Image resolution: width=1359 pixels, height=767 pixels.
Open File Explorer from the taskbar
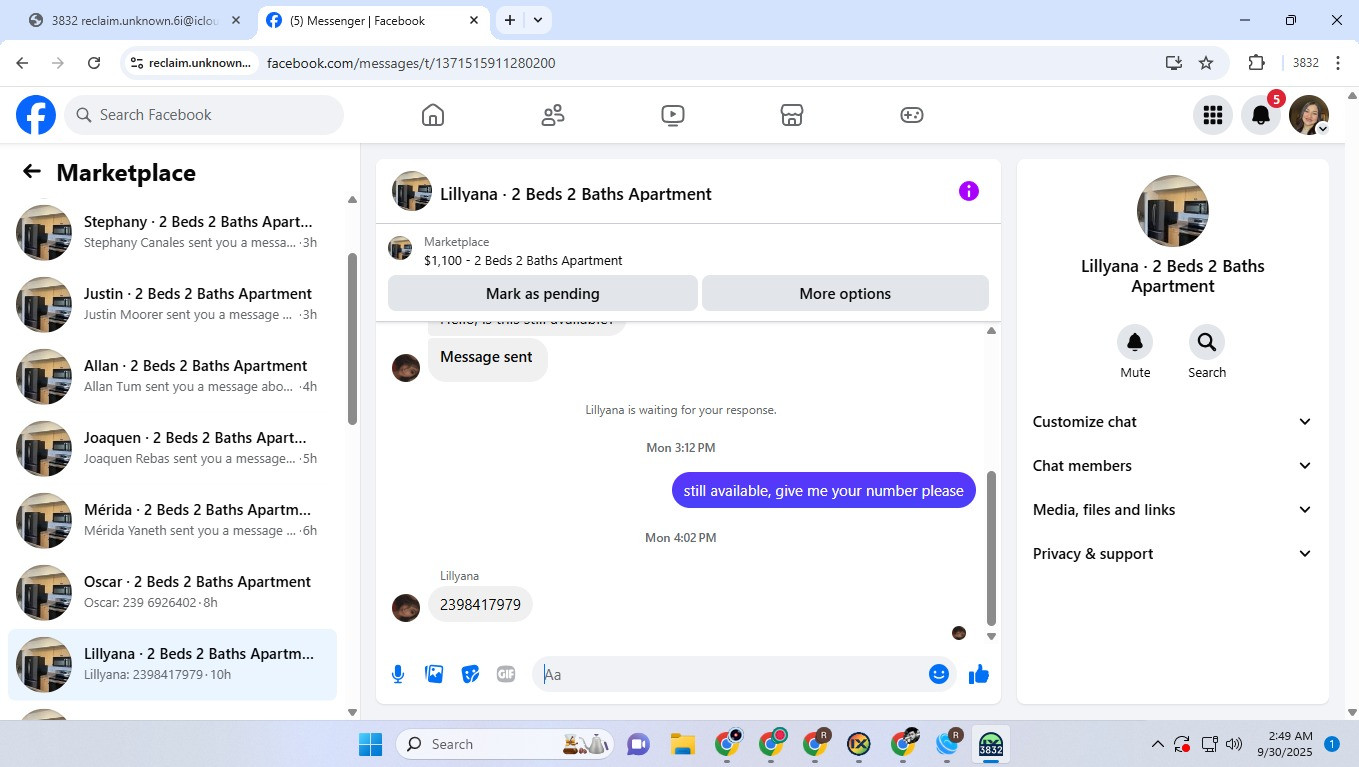(683, 744)
